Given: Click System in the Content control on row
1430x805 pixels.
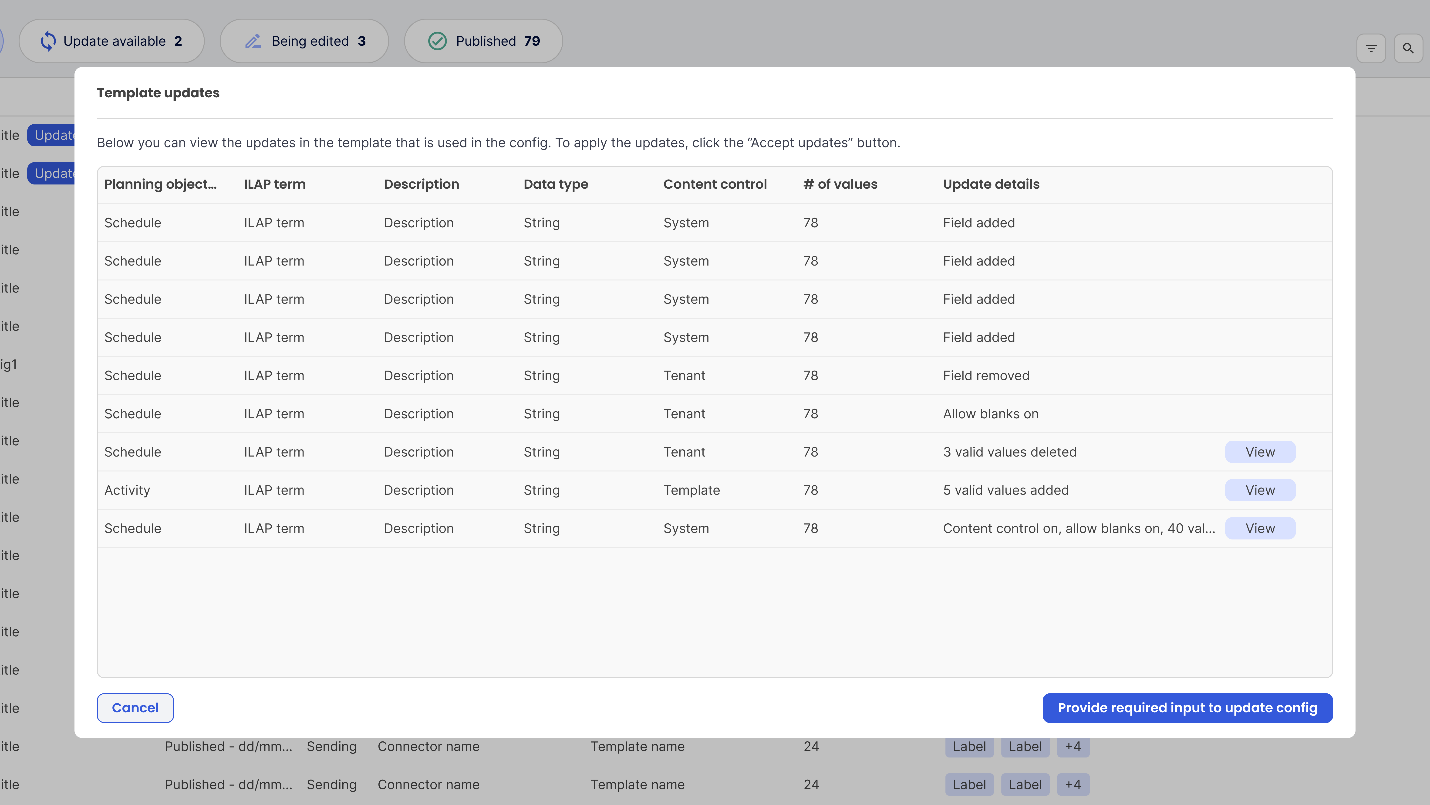Looking at the screenshot, I should 686,528.
